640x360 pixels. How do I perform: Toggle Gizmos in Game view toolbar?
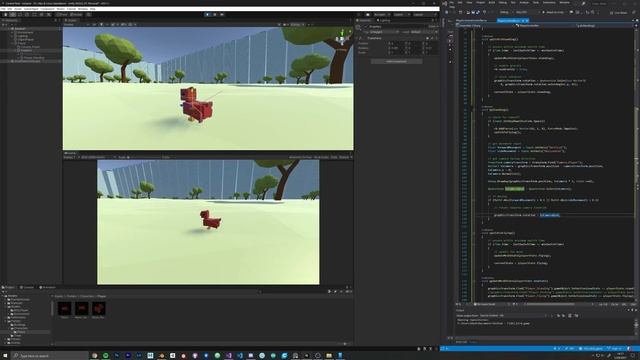tap(345, 157)
